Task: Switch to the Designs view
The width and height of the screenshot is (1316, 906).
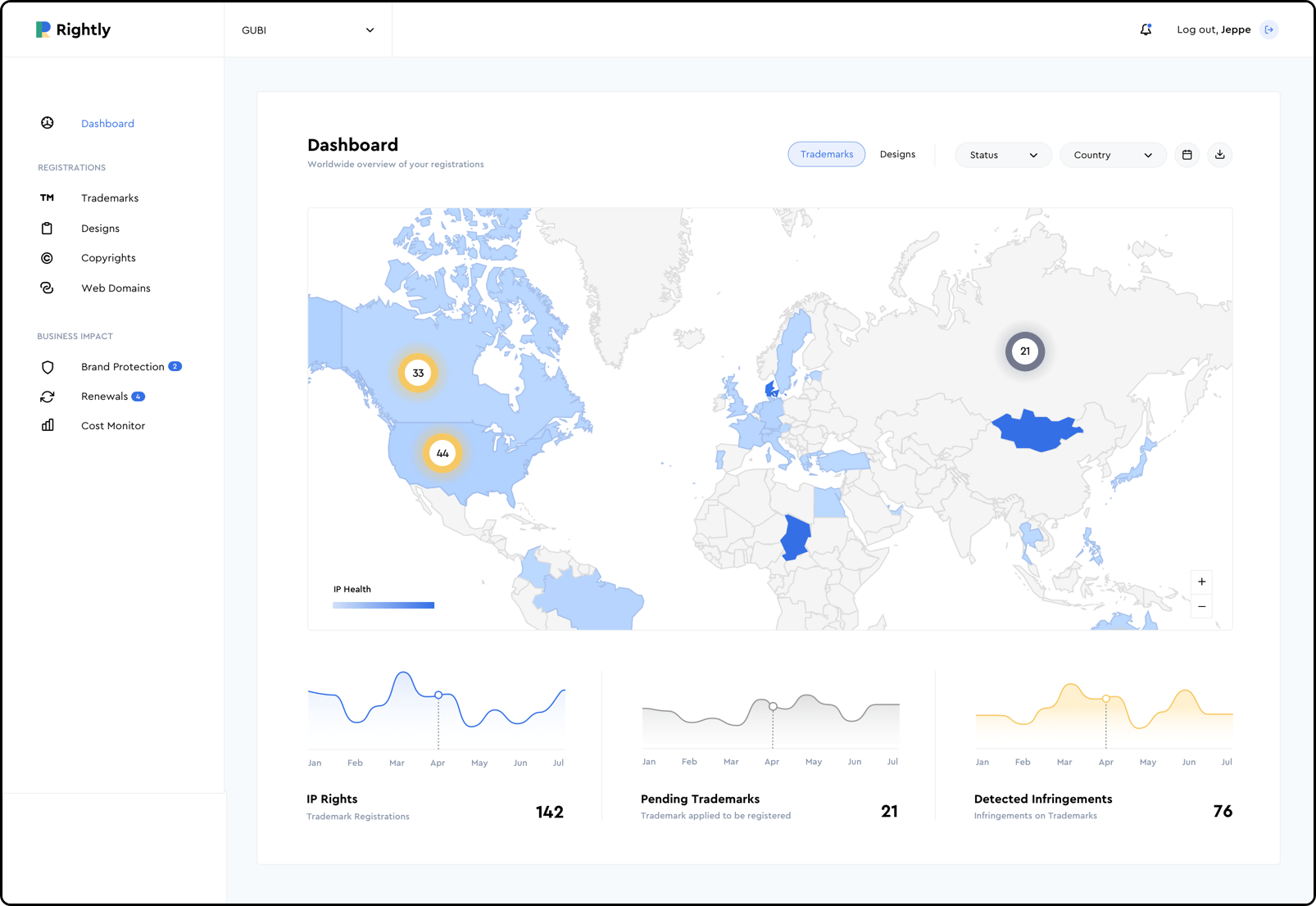Action: [897, 154]
